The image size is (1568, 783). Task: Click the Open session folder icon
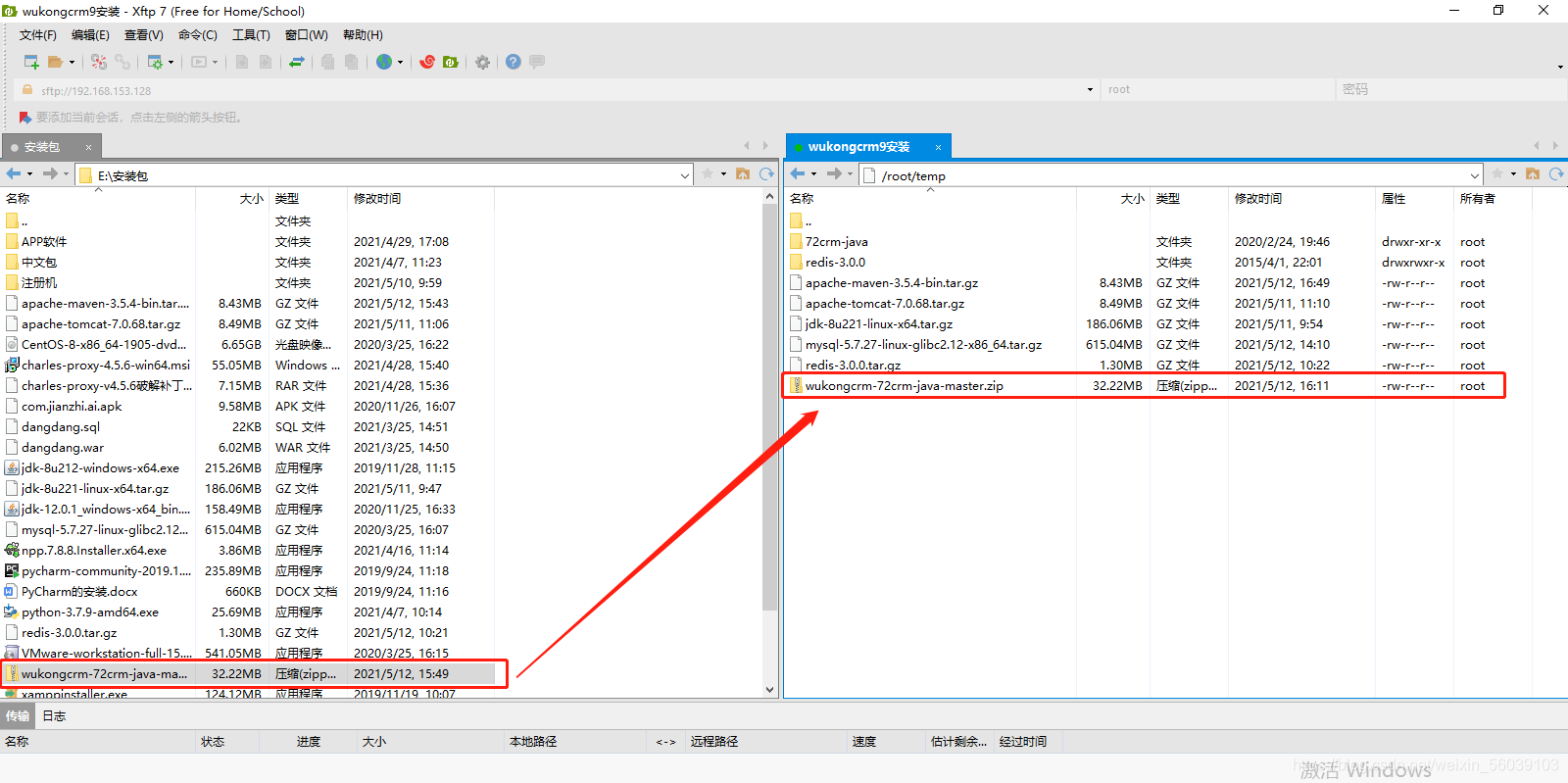click(56, 62)
